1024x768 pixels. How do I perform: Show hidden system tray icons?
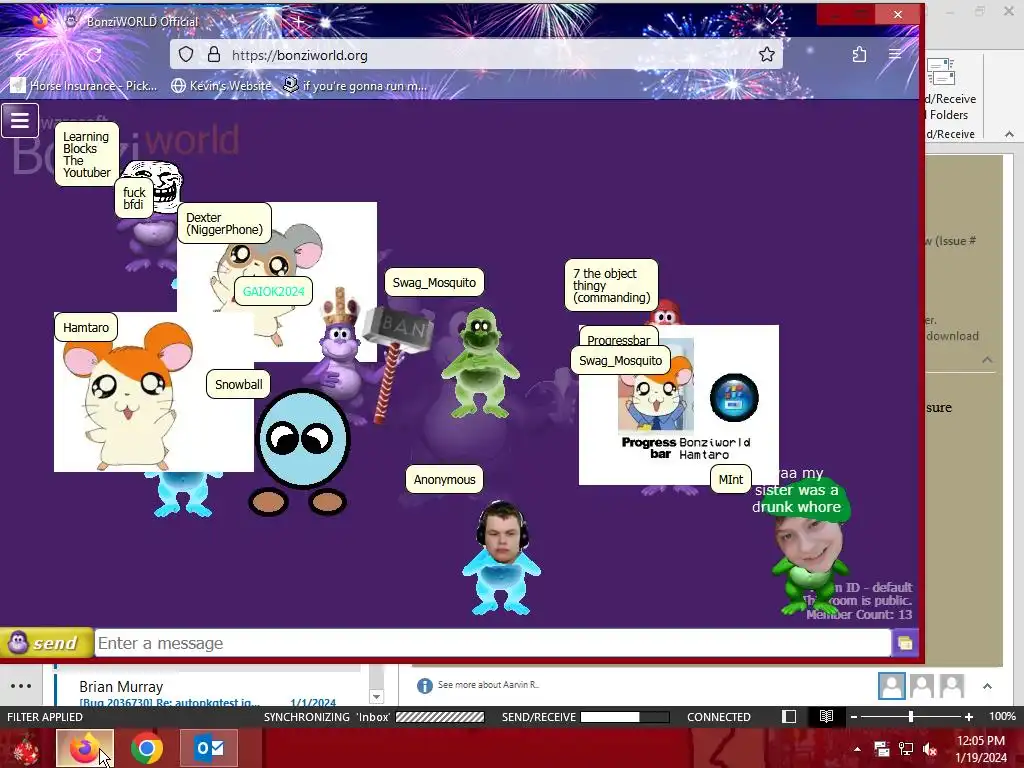pos(857,749)
